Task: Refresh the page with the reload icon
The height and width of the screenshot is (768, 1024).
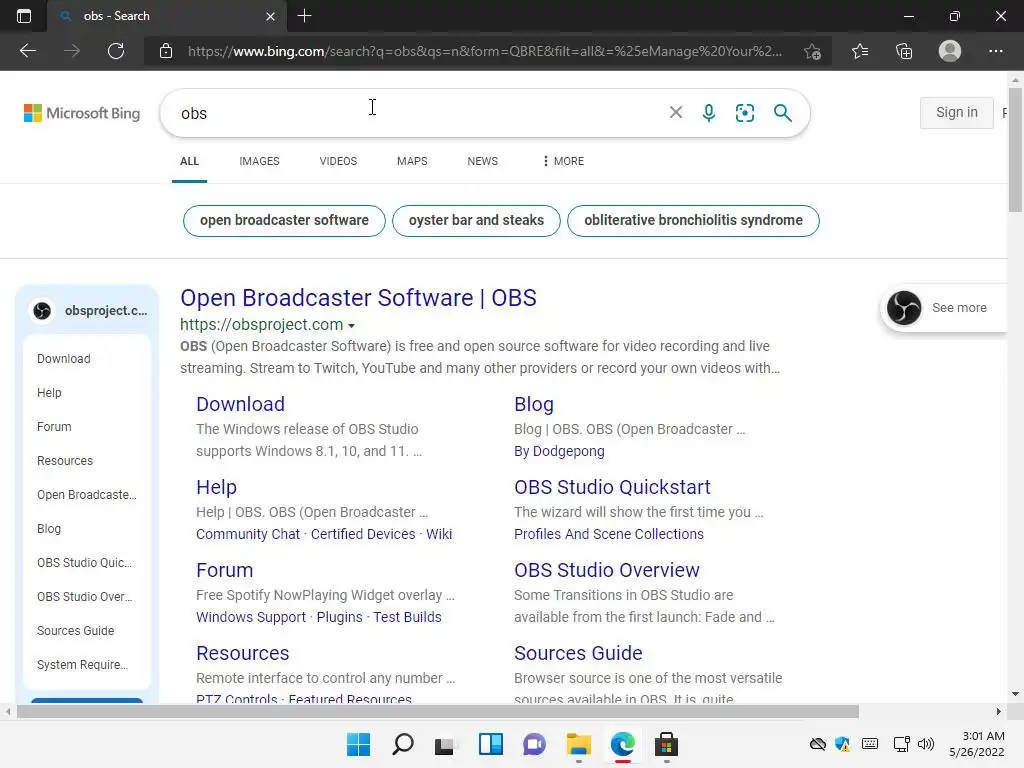Action: [116, 51]
